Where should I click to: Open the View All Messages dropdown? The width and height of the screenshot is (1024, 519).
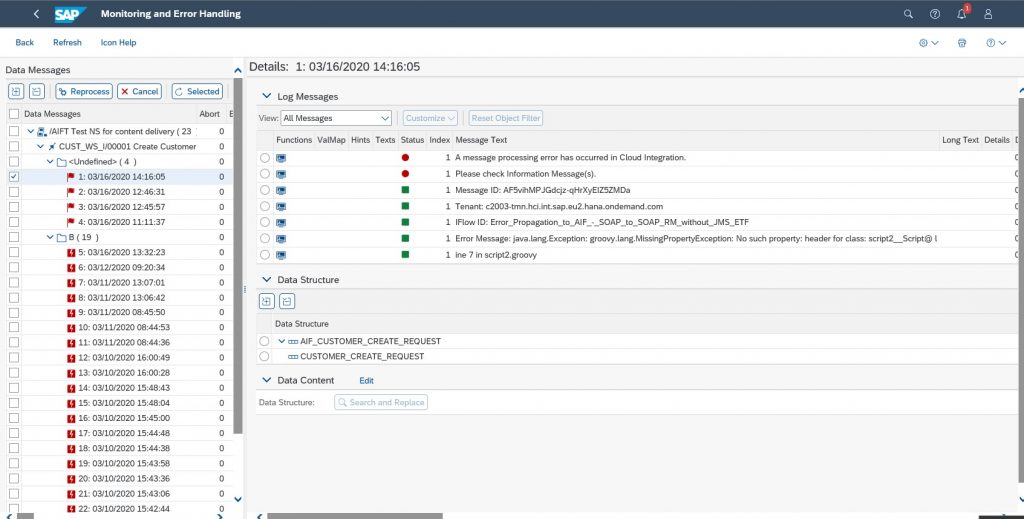pos(336,118)
